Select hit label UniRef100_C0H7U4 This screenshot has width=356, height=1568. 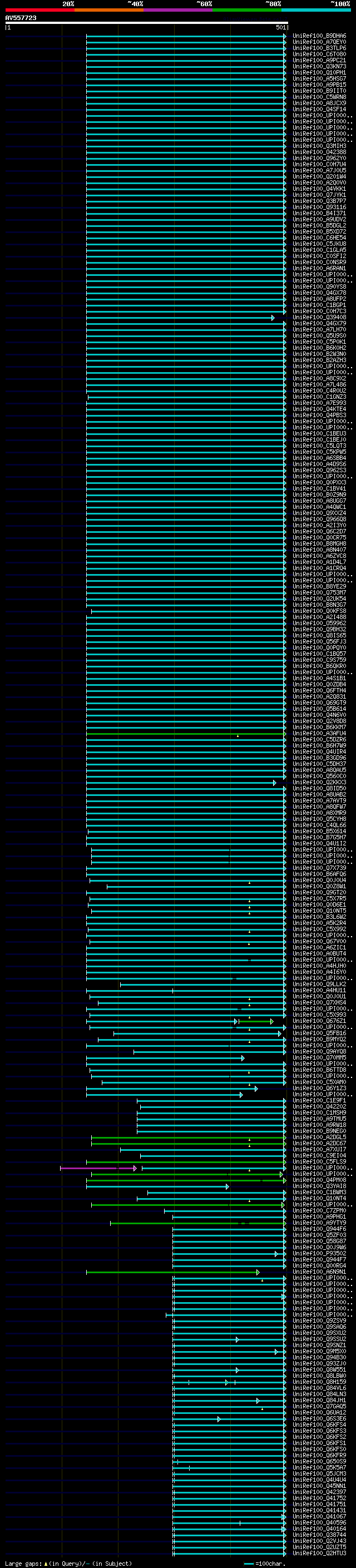pos(319,164)
